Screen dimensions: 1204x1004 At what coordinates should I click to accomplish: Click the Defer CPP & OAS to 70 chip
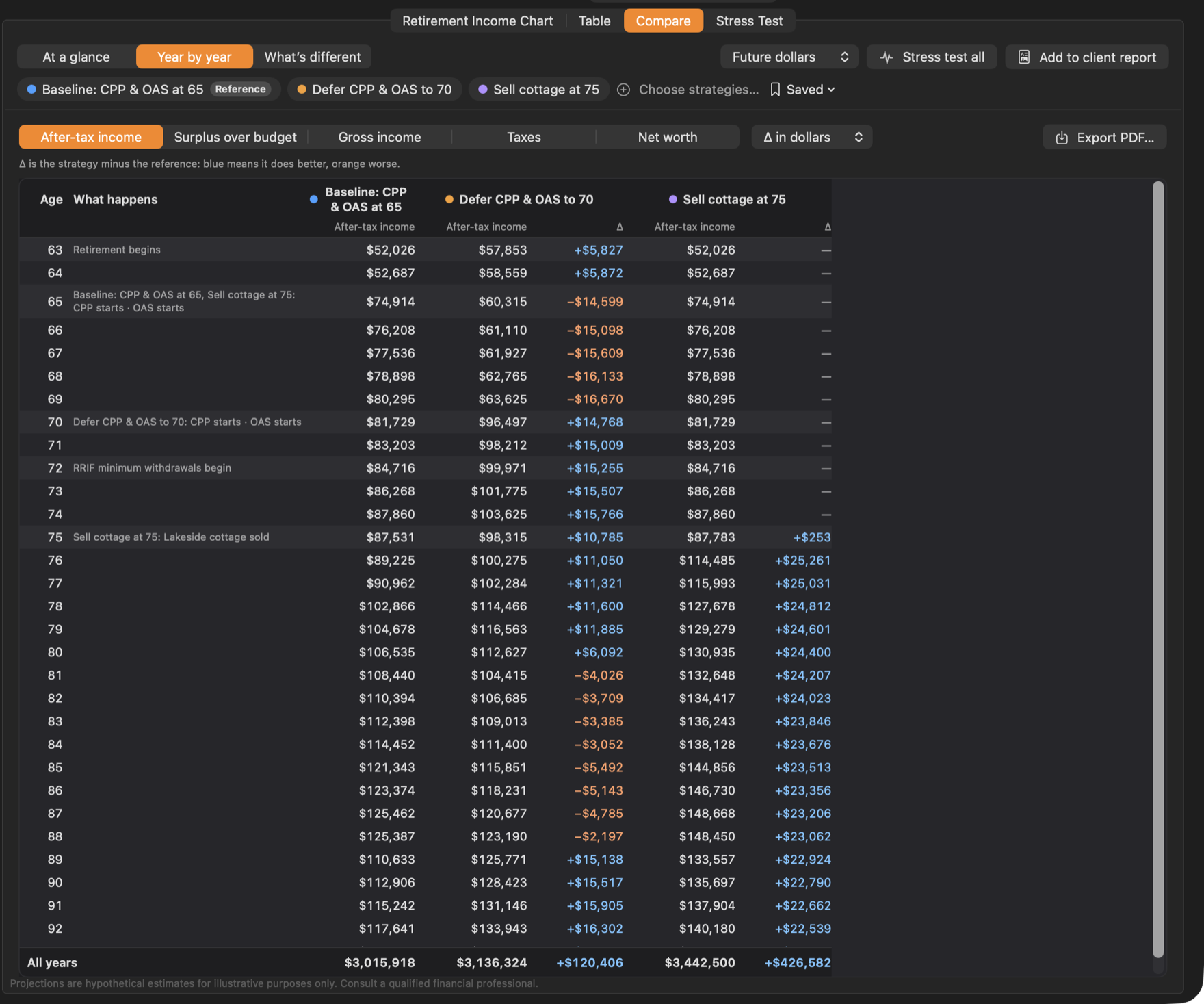tap(375, 90)
